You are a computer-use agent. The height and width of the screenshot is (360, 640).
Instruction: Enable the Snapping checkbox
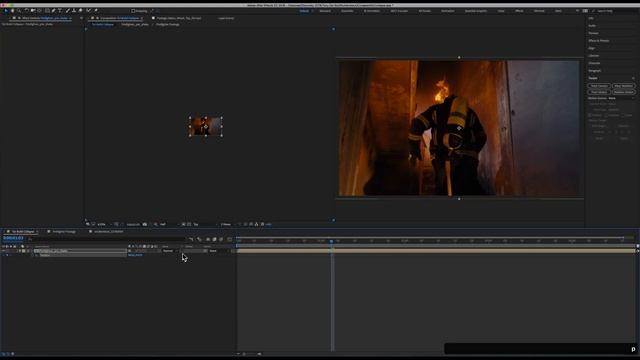pyautogui.click(x=133, y=11)
